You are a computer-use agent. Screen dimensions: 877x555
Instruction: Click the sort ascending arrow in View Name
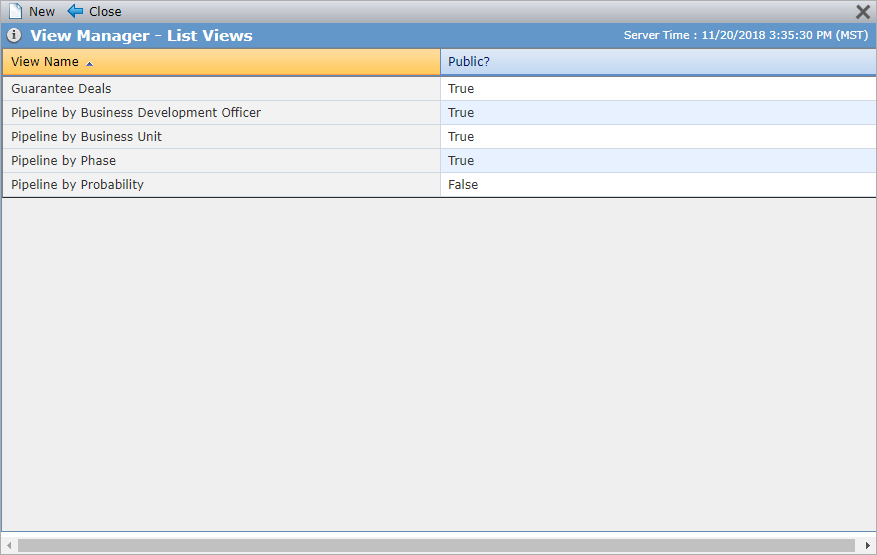point(89,64)
